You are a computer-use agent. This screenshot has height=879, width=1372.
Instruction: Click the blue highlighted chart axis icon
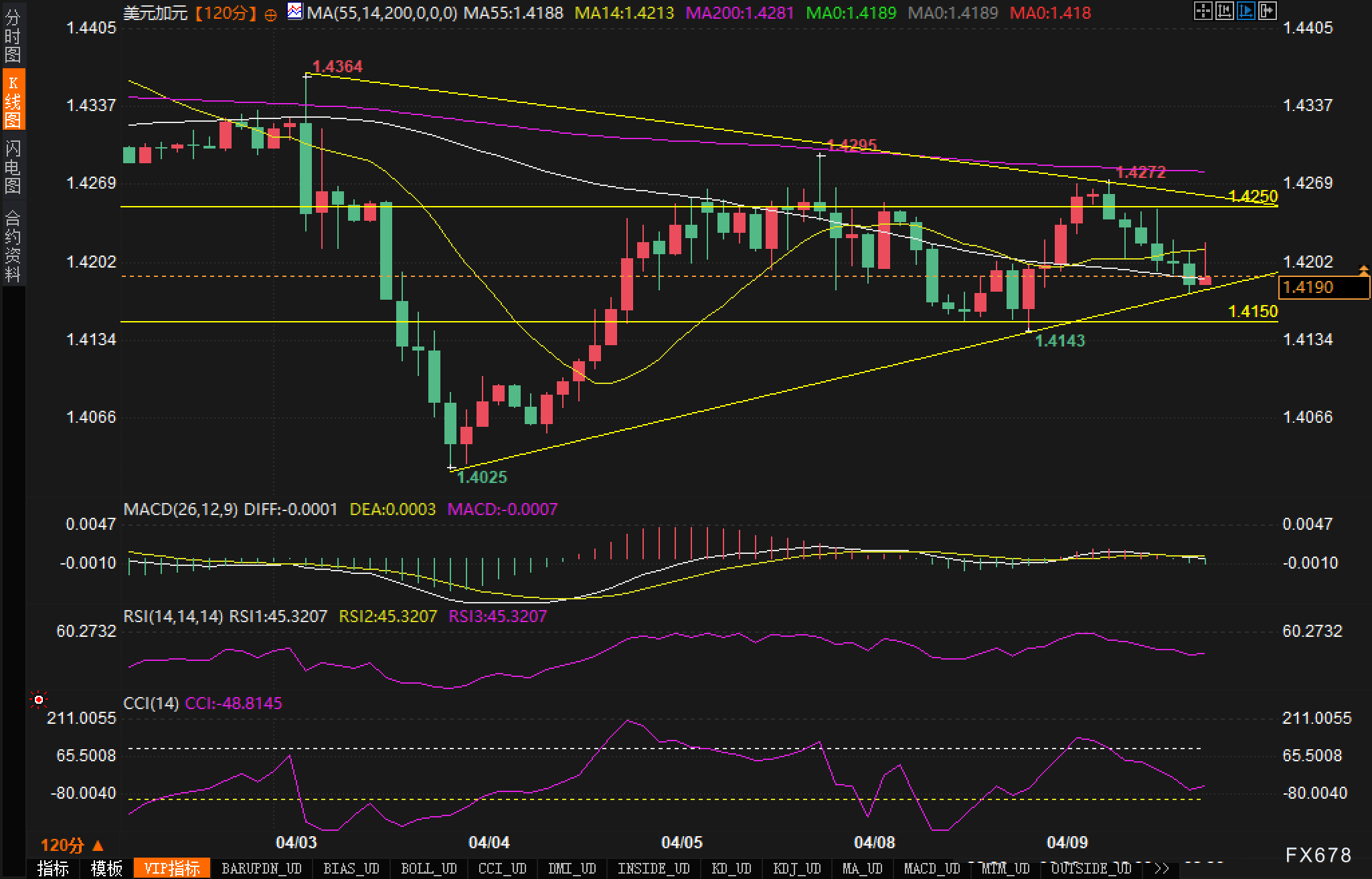click(x=1246, y=11)
